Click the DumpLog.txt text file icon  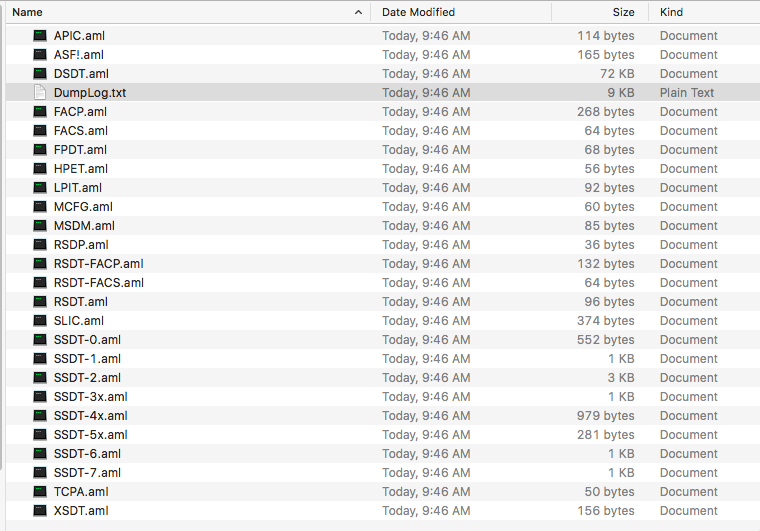click(x=40, y=93)
